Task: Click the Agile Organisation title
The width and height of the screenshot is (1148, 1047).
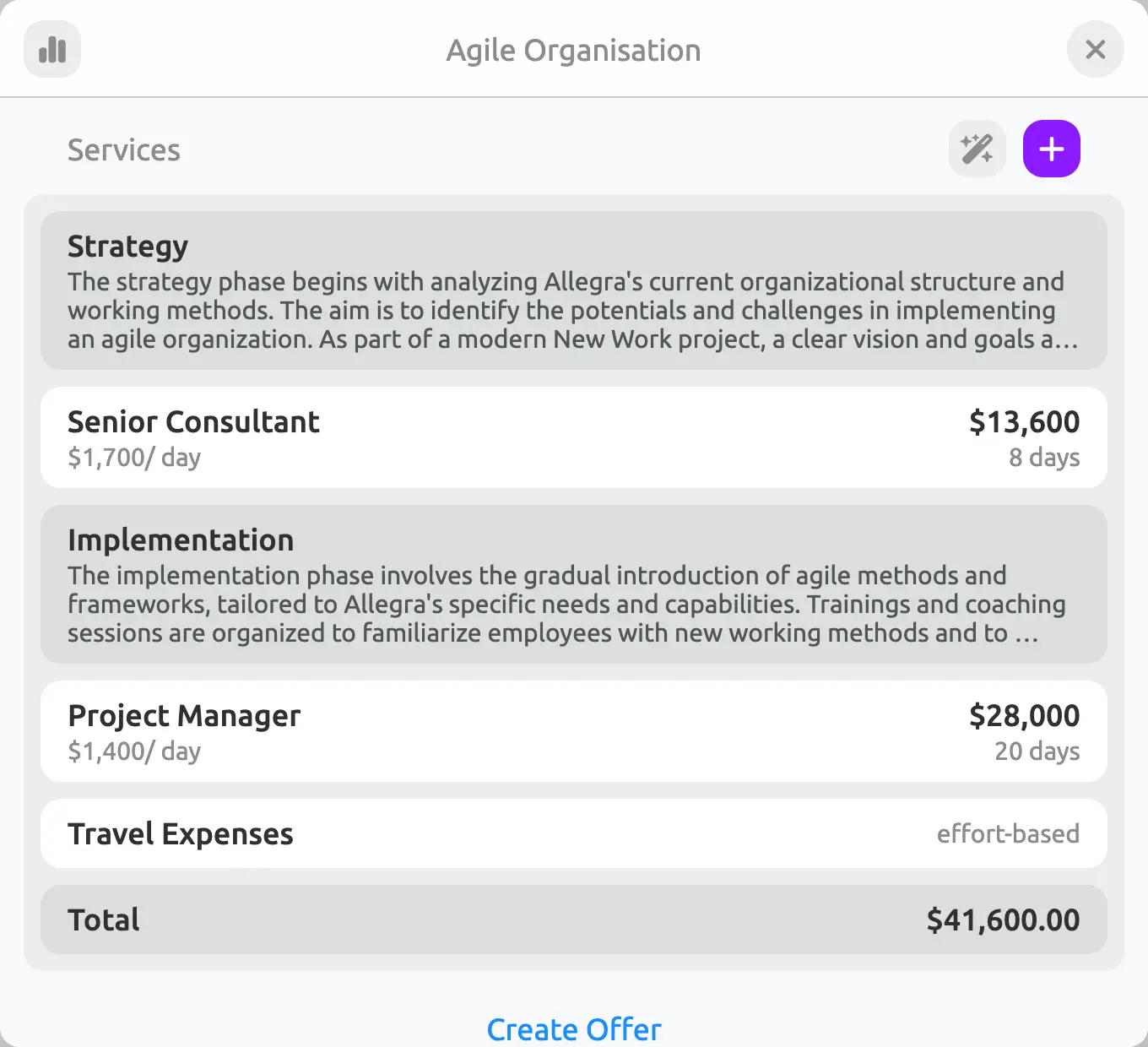Action: (x=574, y=51)
